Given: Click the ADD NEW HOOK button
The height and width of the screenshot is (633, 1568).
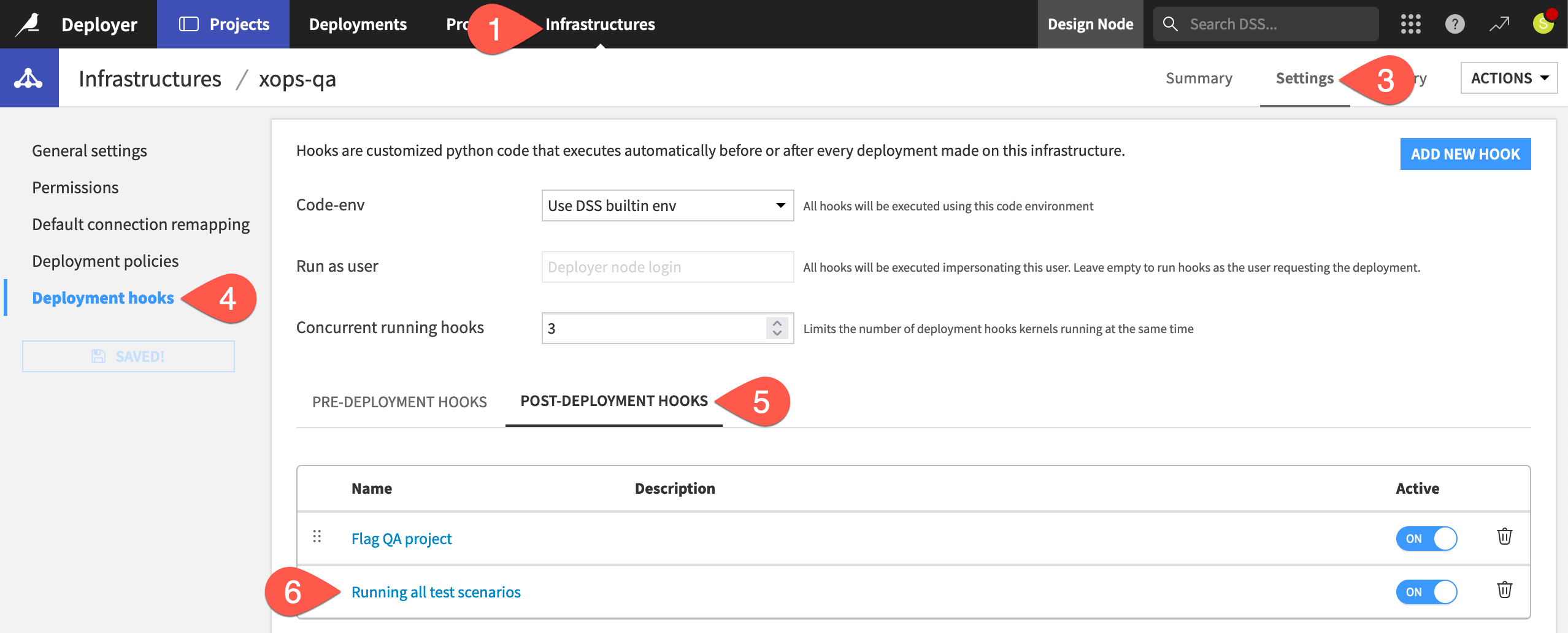Looking at the screenshot, I should [1466, 154].
